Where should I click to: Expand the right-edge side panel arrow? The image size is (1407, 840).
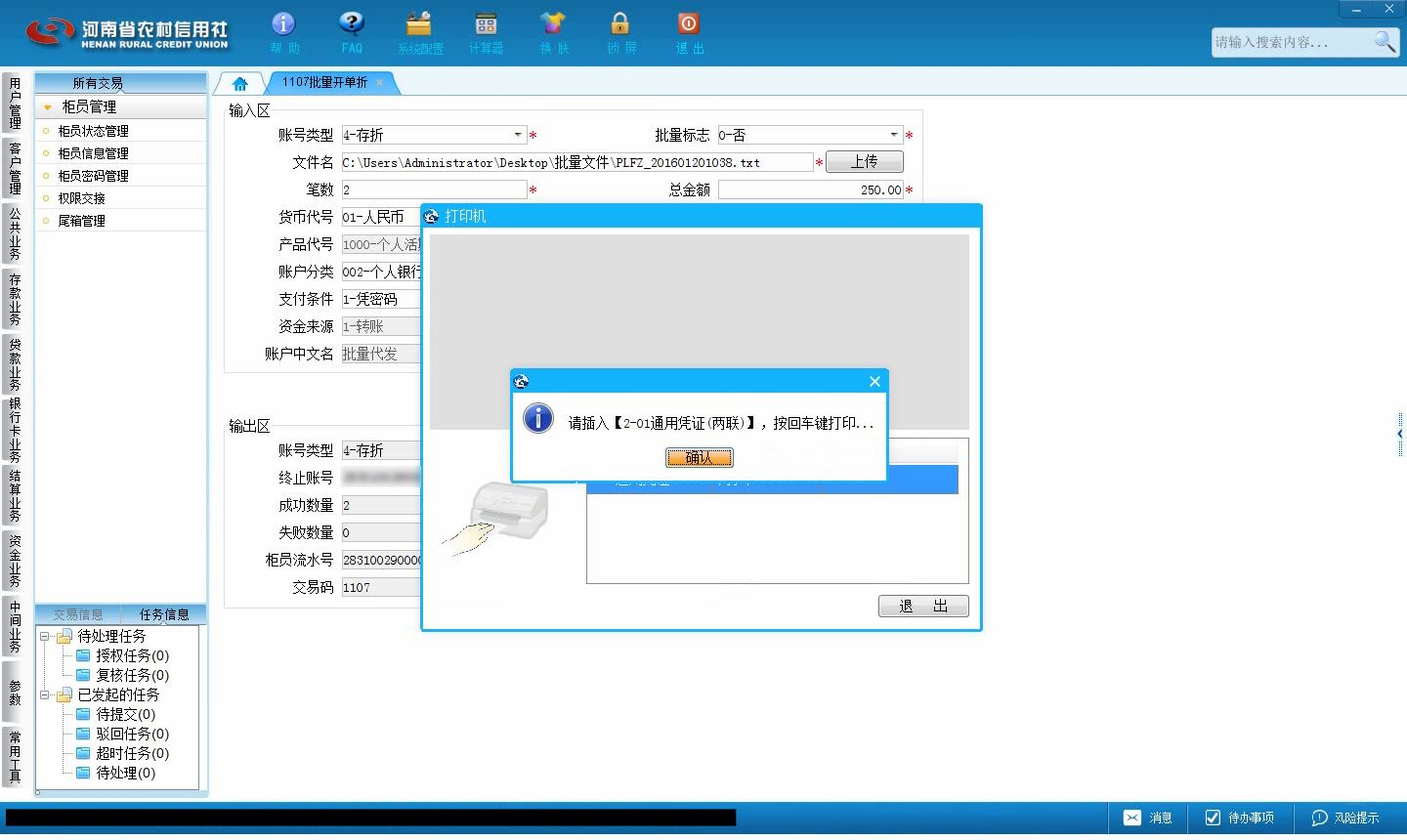[1400, 434]
